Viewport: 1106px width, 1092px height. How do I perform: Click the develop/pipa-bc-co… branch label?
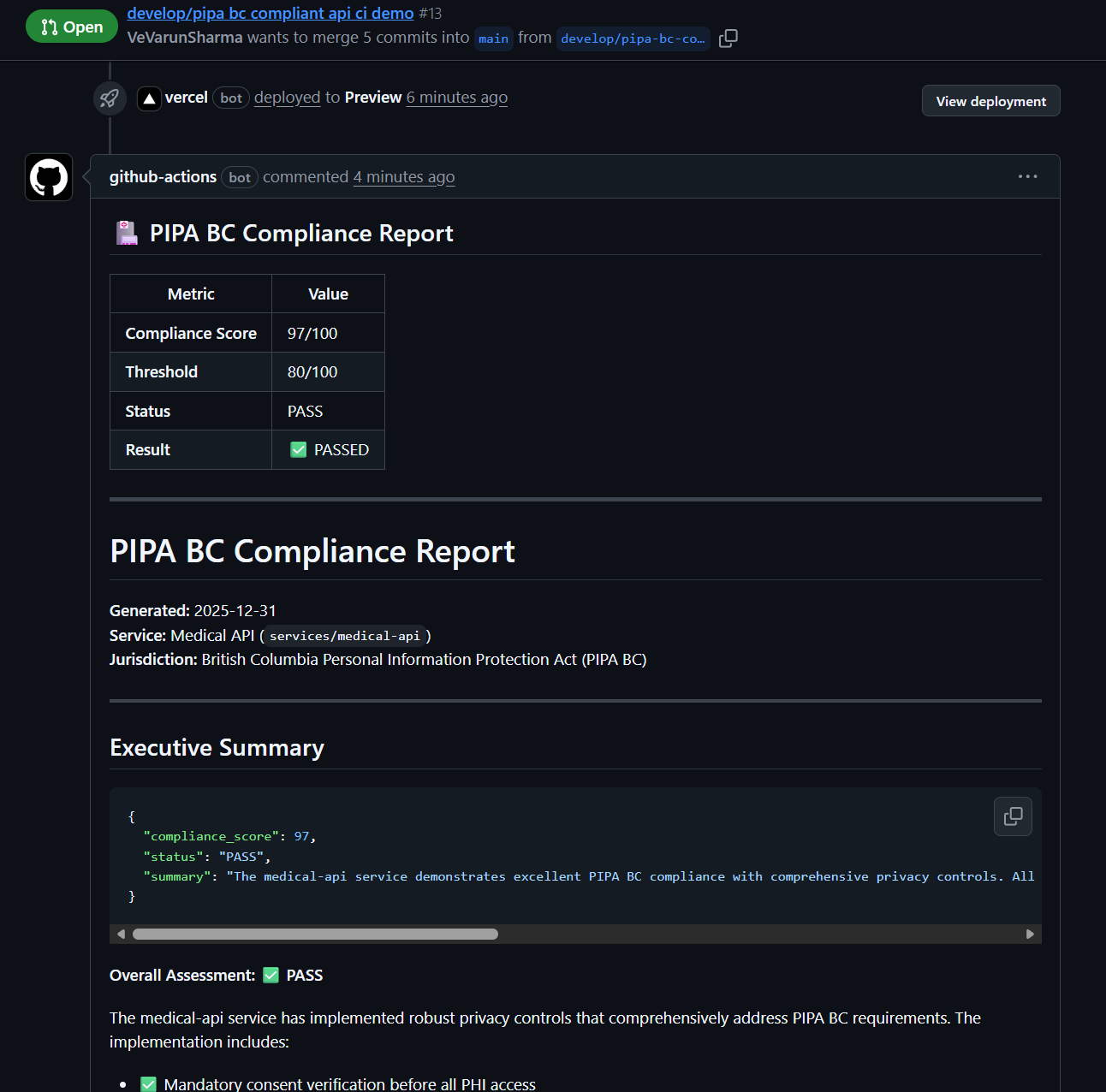(633, 39)
